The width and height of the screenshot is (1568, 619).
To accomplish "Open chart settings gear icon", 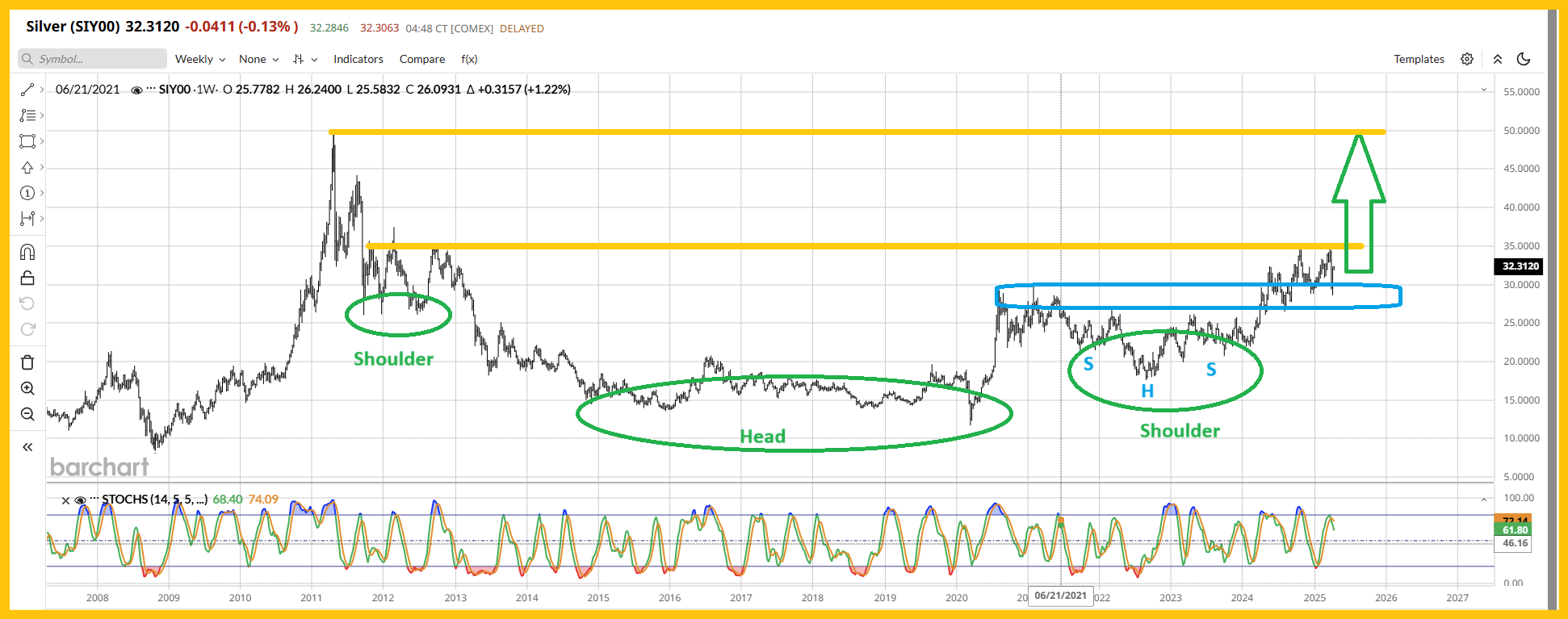I will tap(1467, 59).
